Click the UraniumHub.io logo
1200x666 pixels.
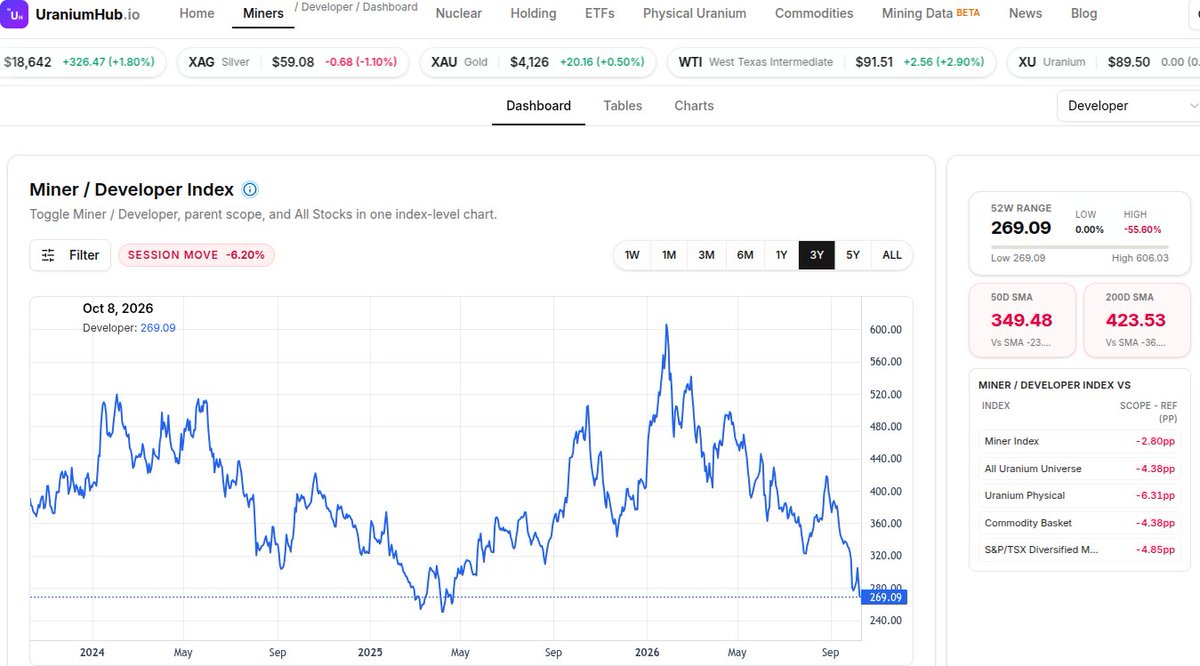(x=70, y=14)
